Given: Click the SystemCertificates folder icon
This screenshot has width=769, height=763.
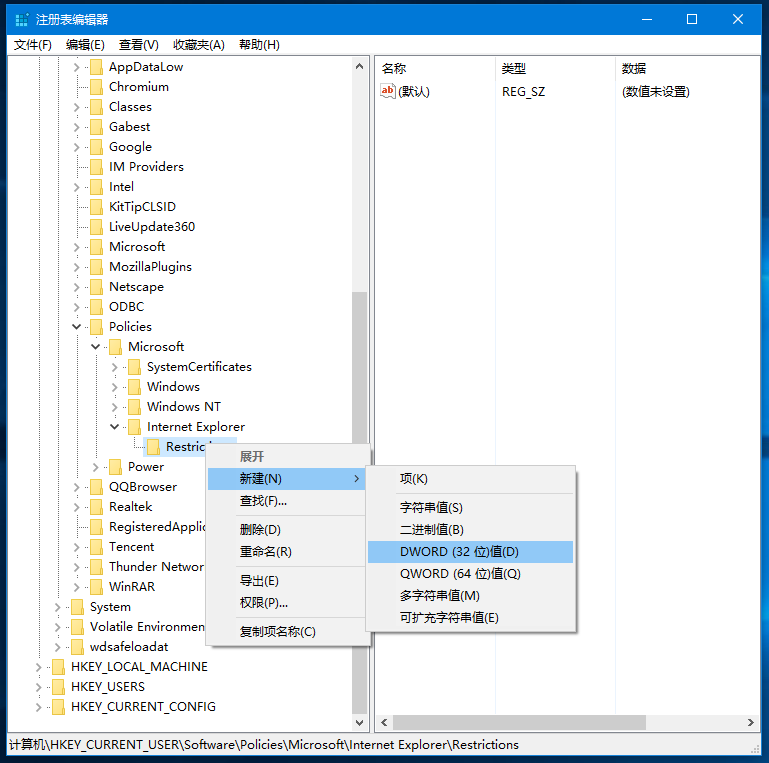Looking at the screenshot, I should [134, 367].
